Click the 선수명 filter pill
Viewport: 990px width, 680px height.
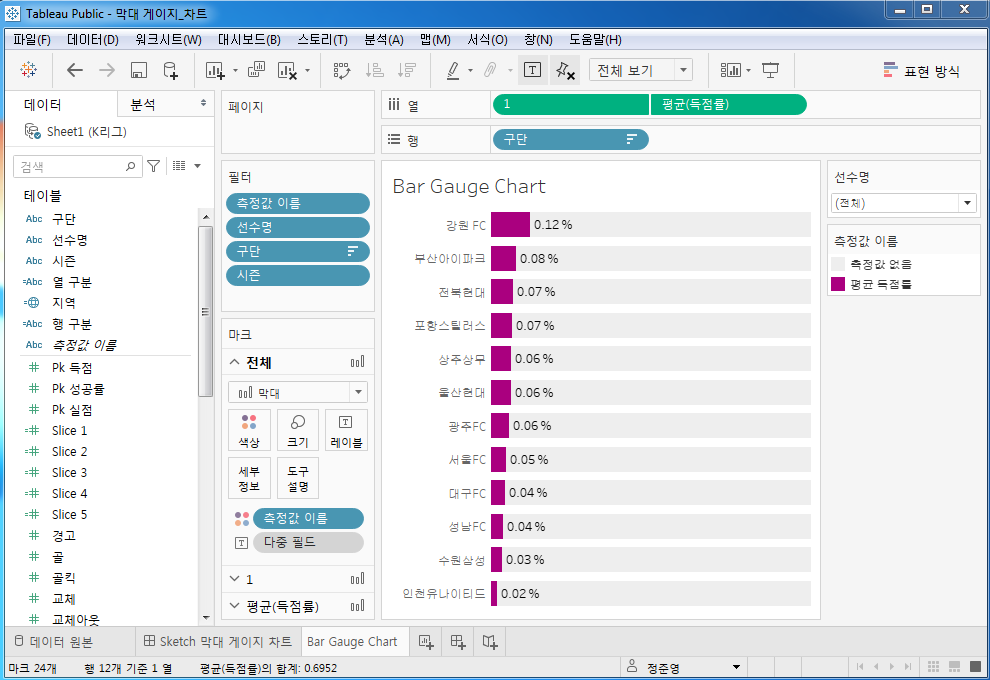click(297, 227)
